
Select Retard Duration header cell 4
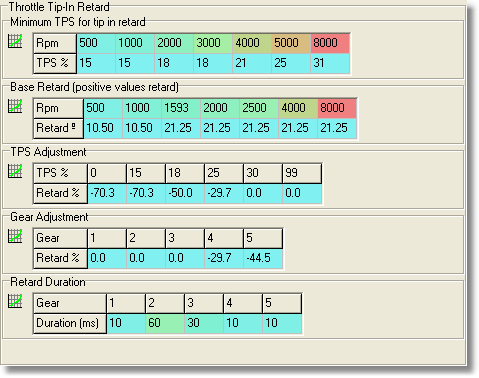243,303
